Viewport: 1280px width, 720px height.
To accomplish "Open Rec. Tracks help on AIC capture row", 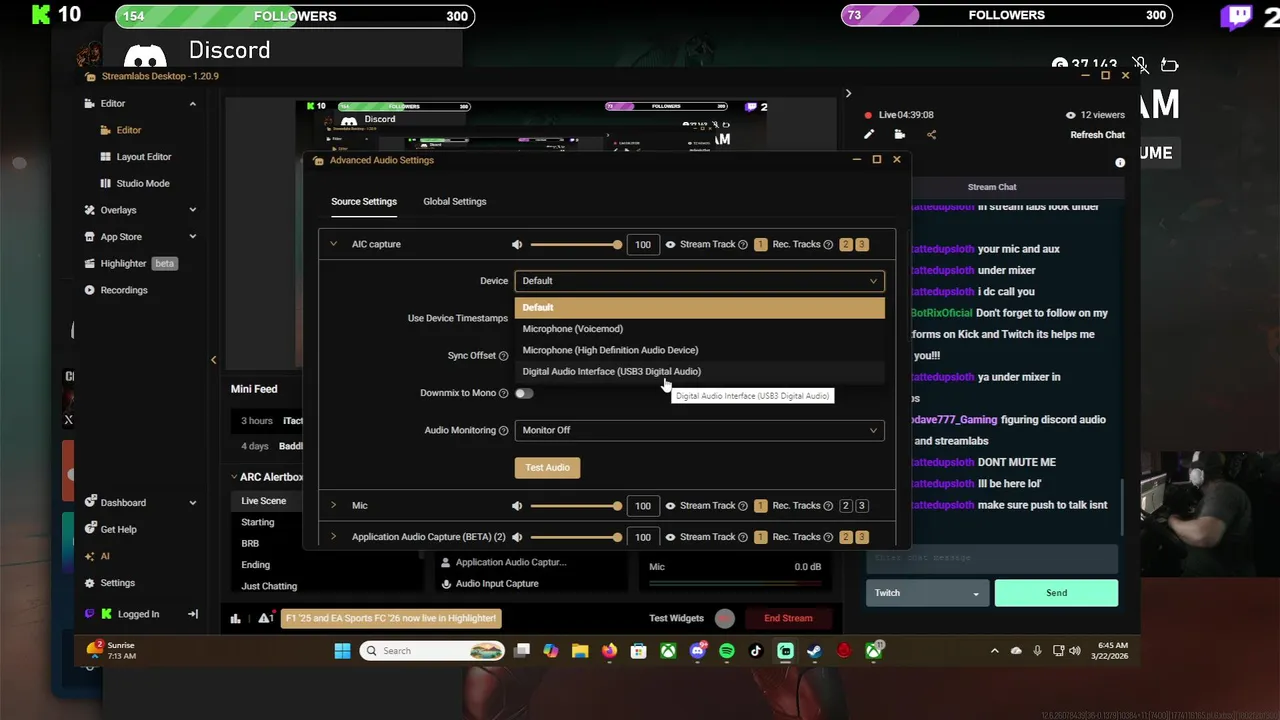I will click(828, 244).
